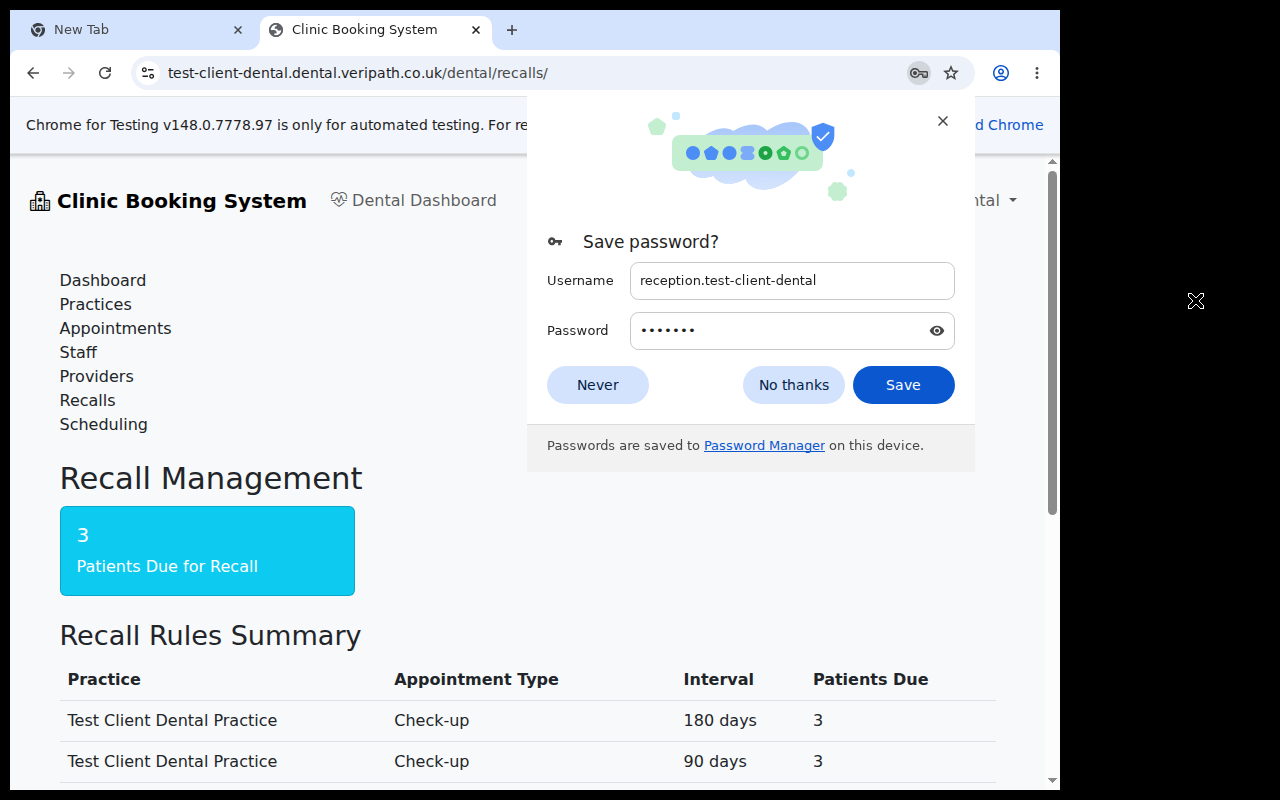Switch to the New Tab tab

click(136, 30)
